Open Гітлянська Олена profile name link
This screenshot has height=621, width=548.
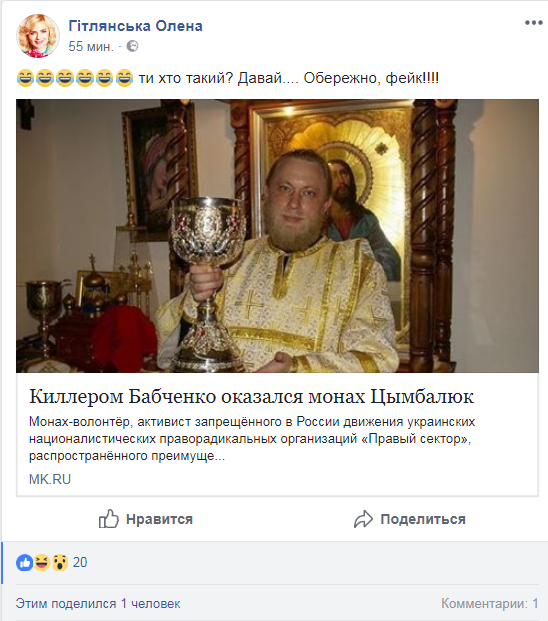[135, 26]
